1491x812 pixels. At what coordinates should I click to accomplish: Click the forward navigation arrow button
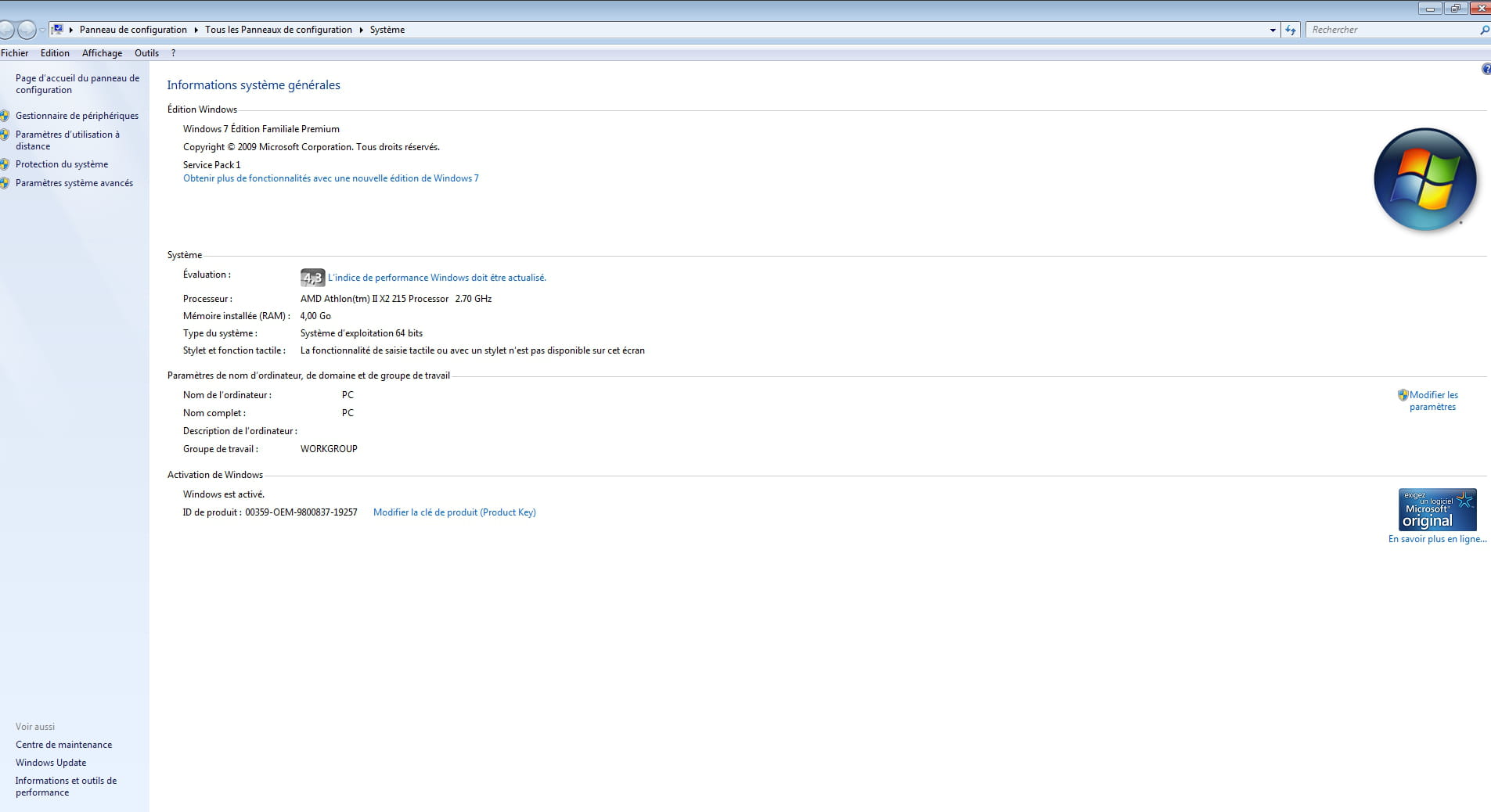coord(27,30)
